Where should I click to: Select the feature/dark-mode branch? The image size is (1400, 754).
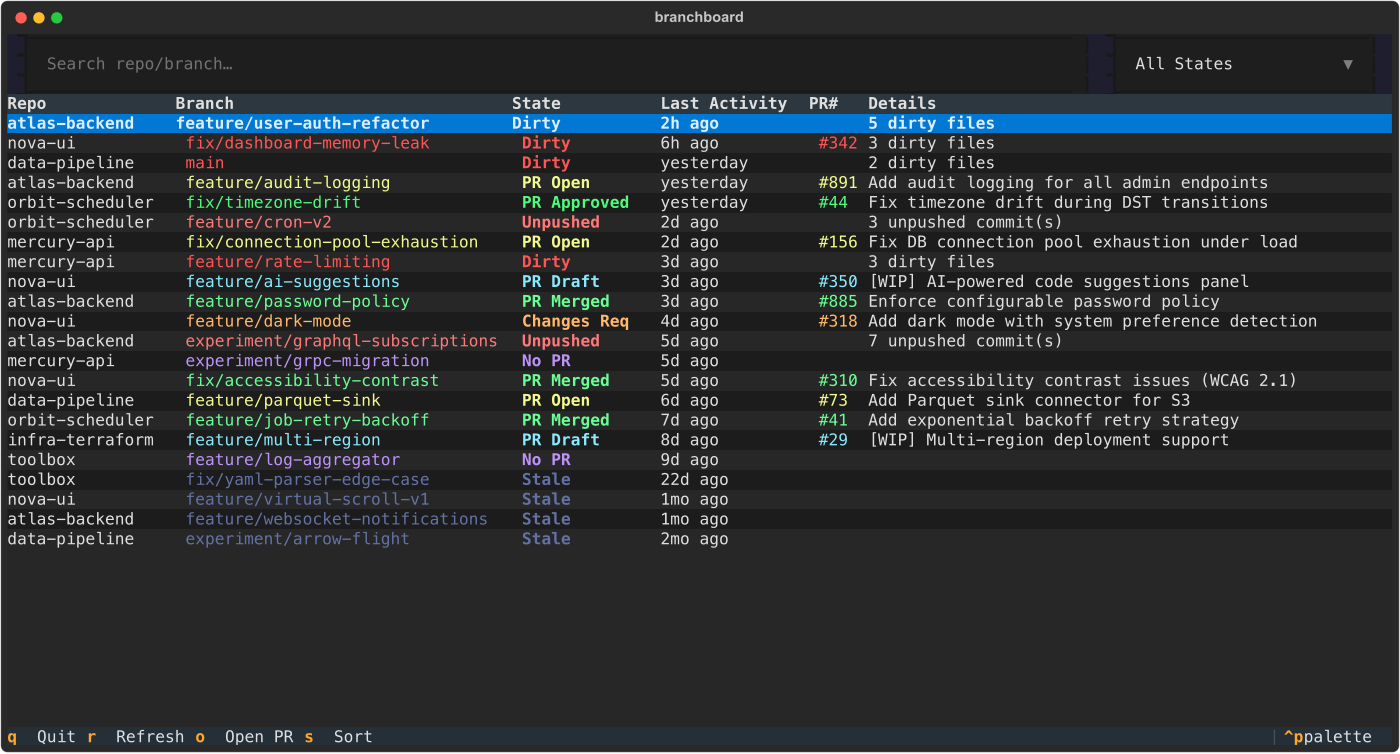[x=269, y=321]
